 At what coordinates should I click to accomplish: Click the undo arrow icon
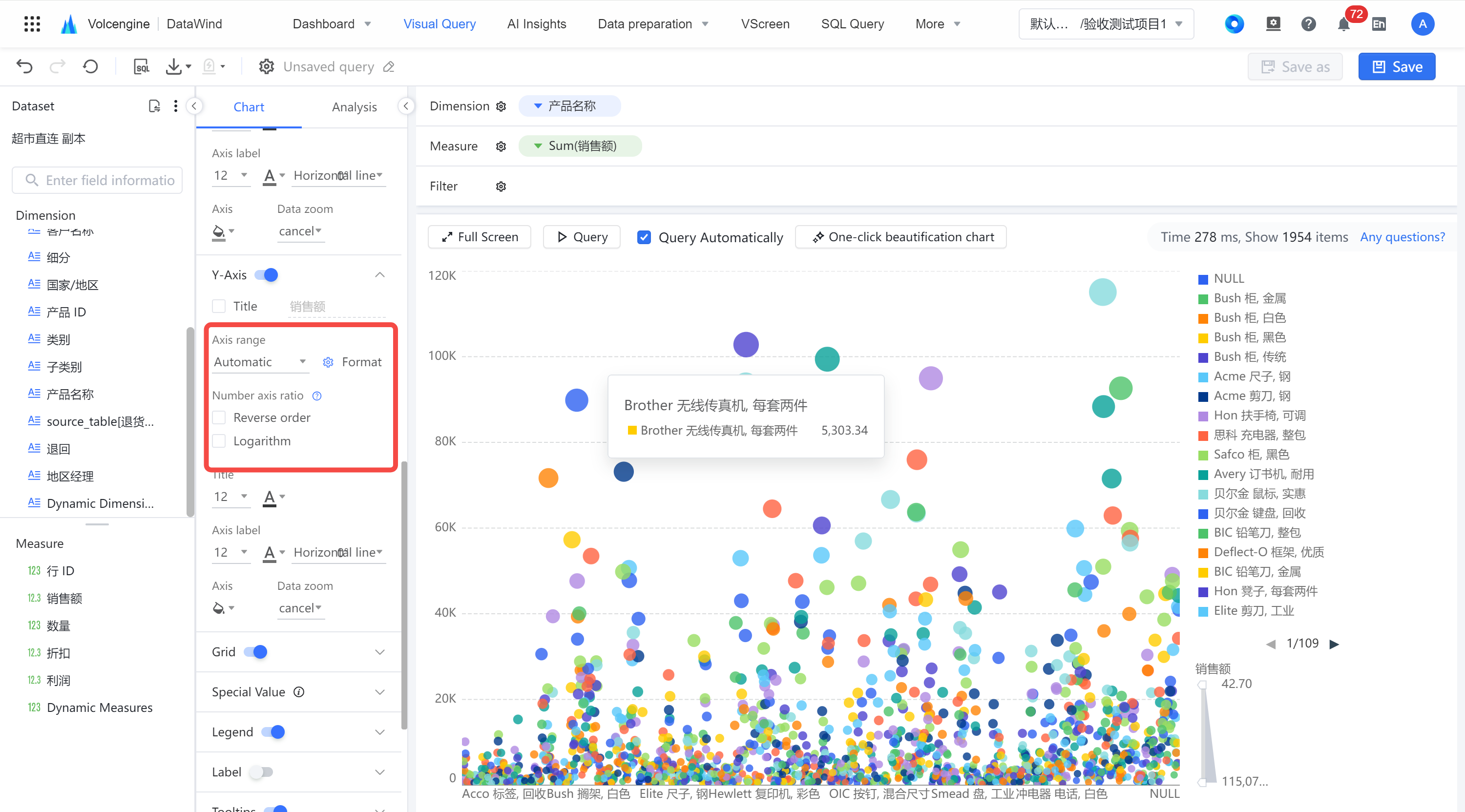click(24, 66)
